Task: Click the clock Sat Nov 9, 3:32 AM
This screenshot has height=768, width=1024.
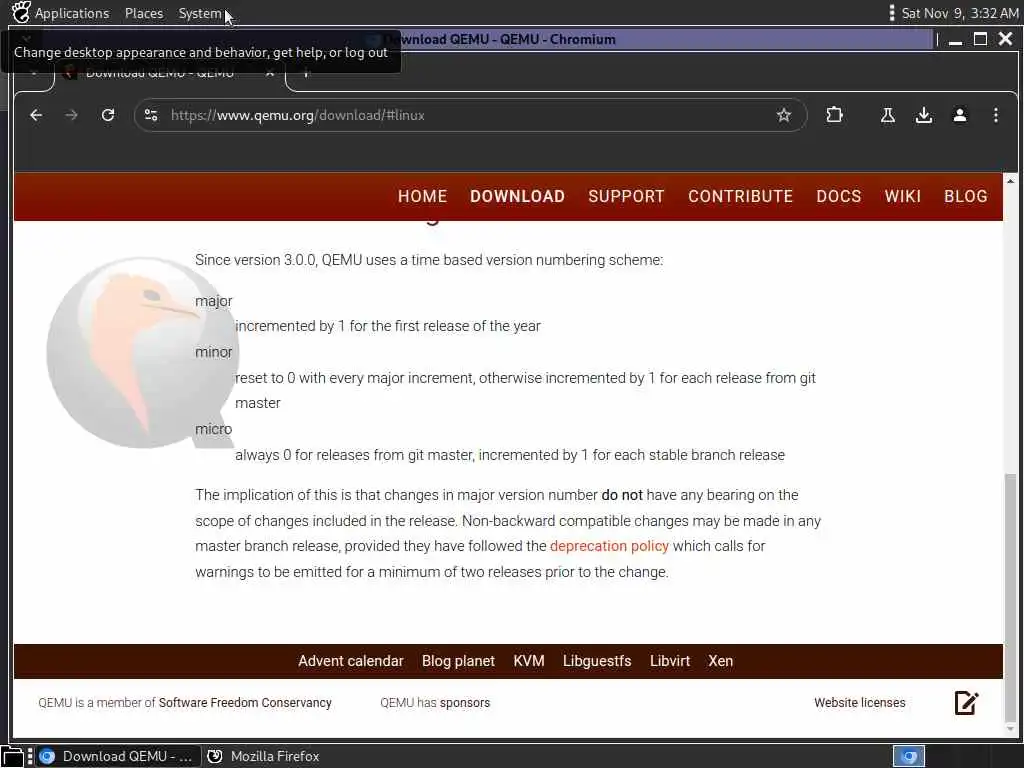Action: tap(960, 13)
